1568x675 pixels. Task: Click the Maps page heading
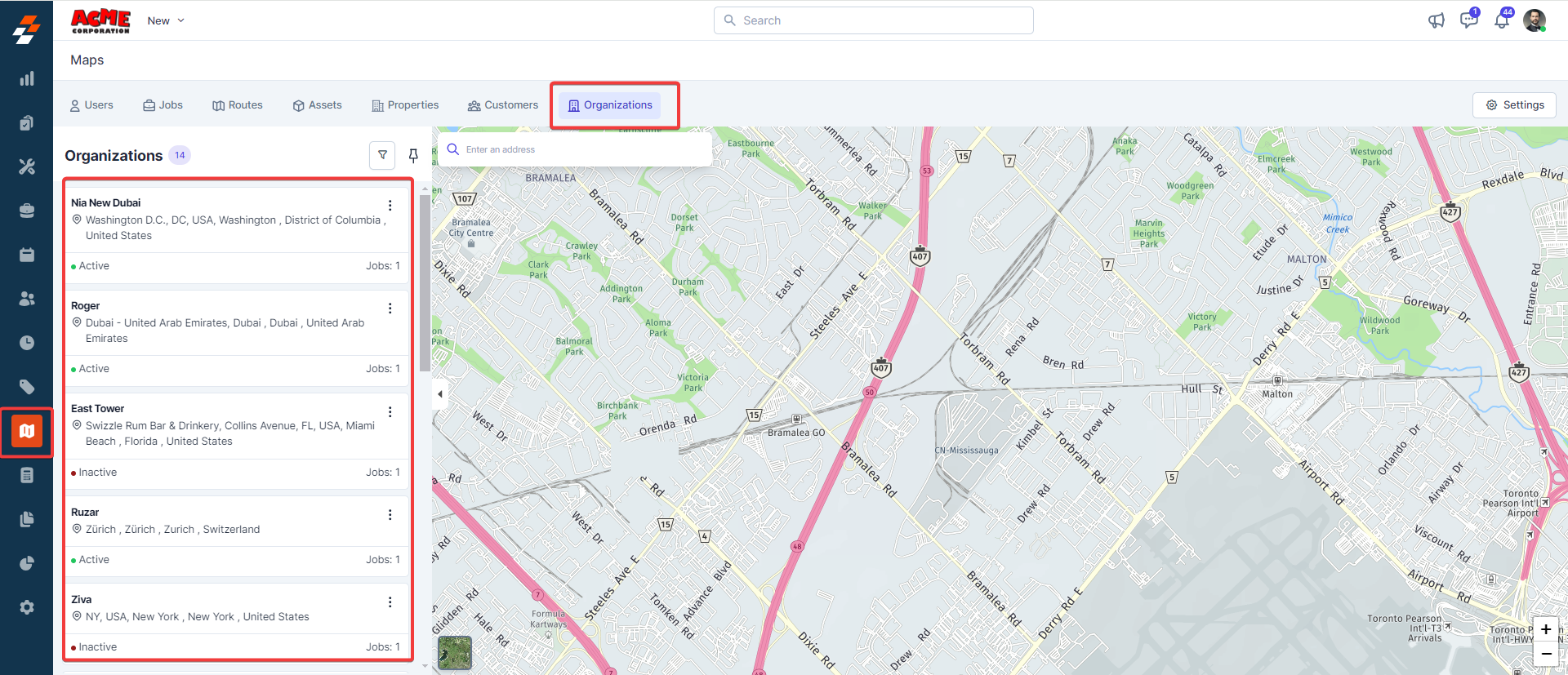(x=87, y=60)
